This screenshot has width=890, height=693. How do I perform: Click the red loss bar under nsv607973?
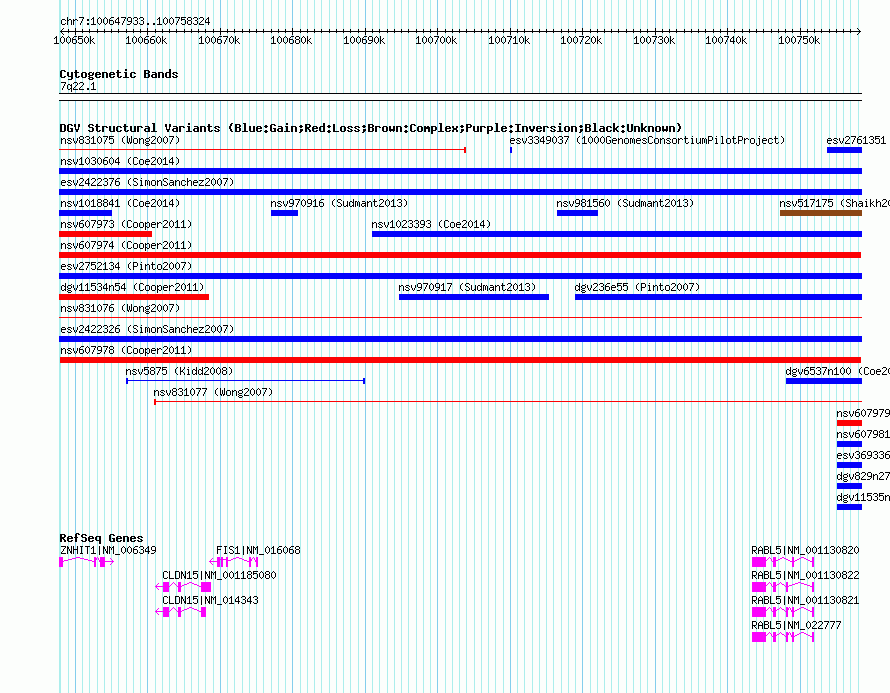point(106,234)
